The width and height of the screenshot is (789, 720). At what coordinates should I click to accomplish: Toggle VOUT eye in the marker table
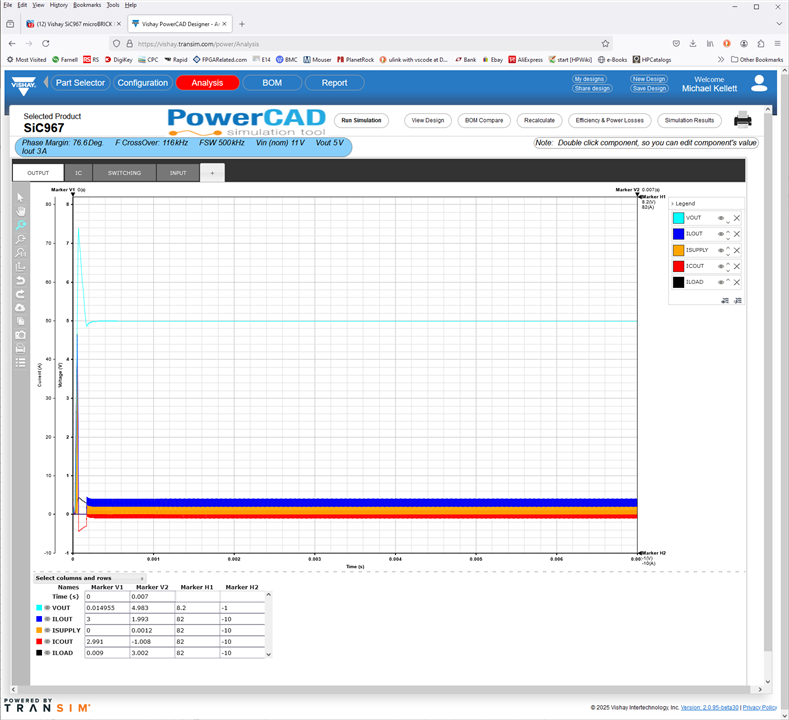pyautogui.click(x=47, y=608)
